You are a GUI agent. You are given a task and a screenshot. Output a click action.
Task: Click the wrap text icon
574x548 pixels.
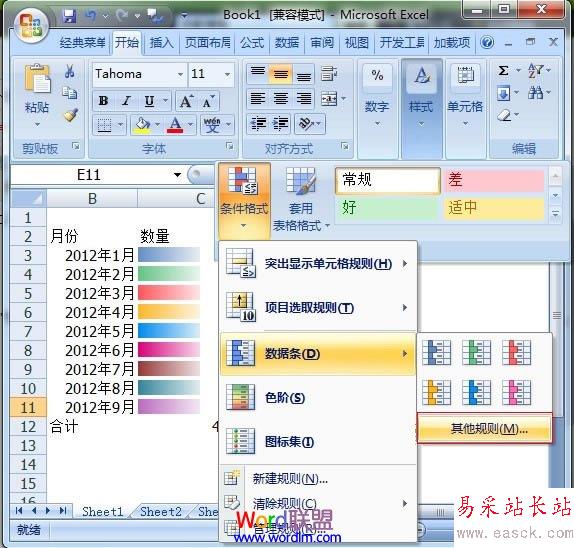tap(329, 73)
